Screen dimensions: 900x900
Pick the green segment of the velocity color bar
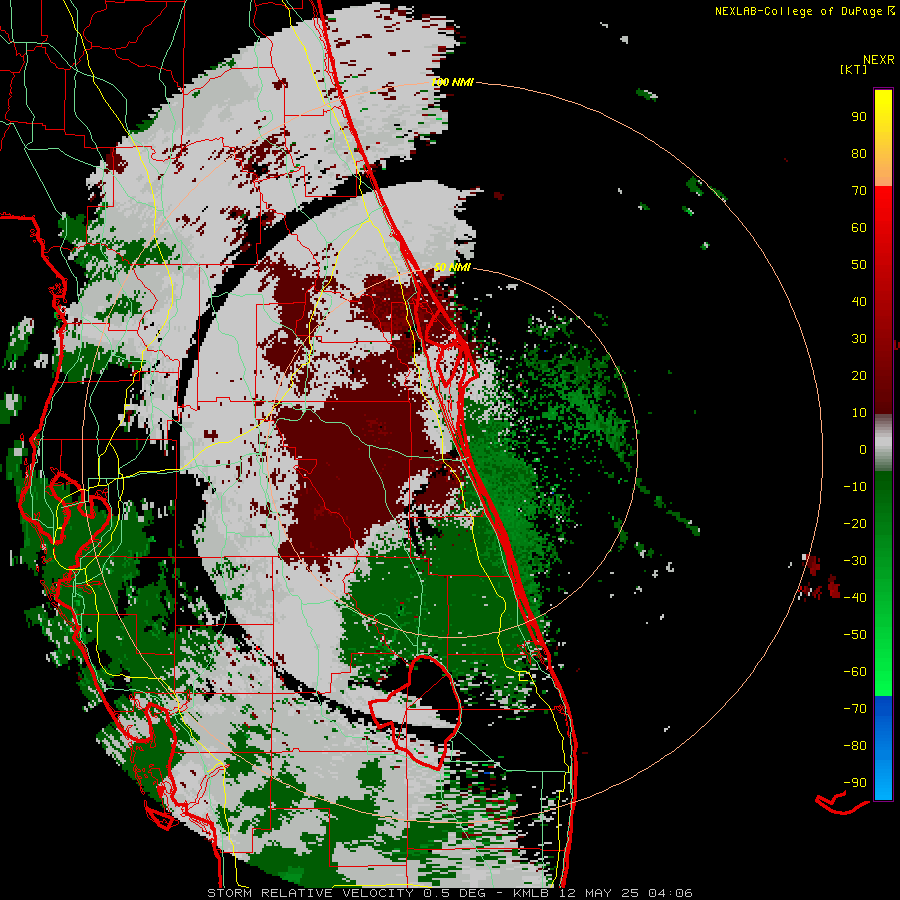pyautogui.click(x=883, y=584)
